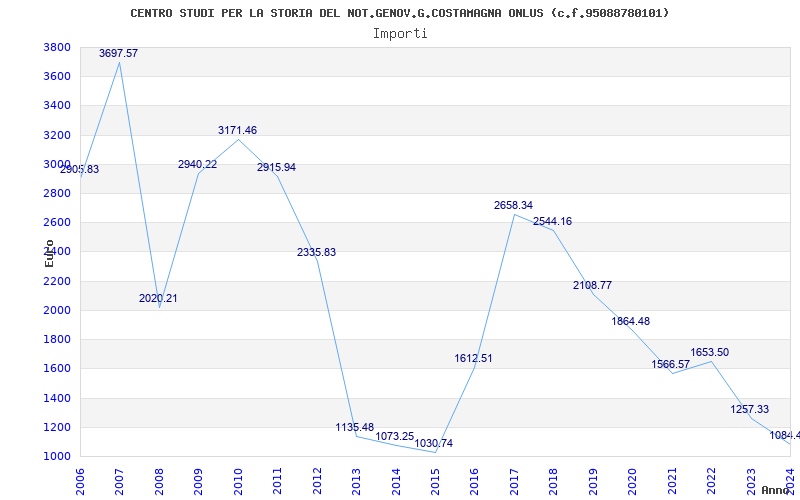
Task: Click the data label 1864.48
Action: pyautogui.click(x=631, y=321)
